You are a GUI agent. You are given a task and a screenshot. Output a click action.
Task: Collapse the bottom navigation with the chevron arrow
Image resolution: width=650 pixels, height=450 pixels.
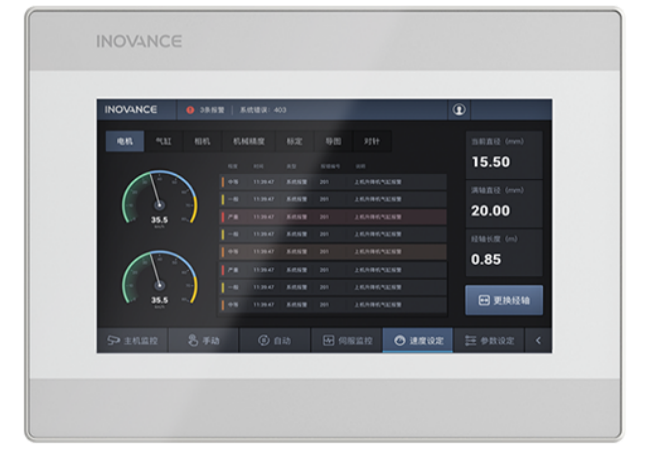(538, 341)
